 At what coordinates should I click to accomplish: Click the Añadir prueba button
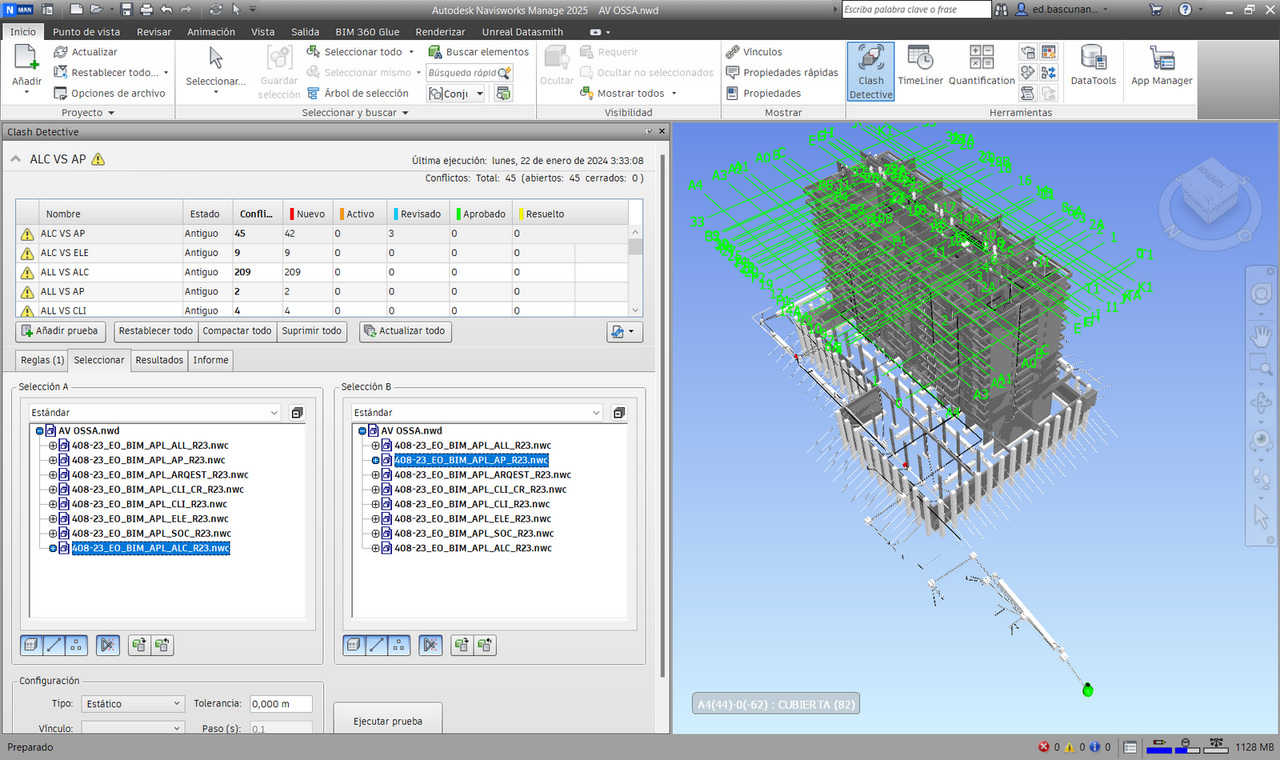tap(61, 331)
